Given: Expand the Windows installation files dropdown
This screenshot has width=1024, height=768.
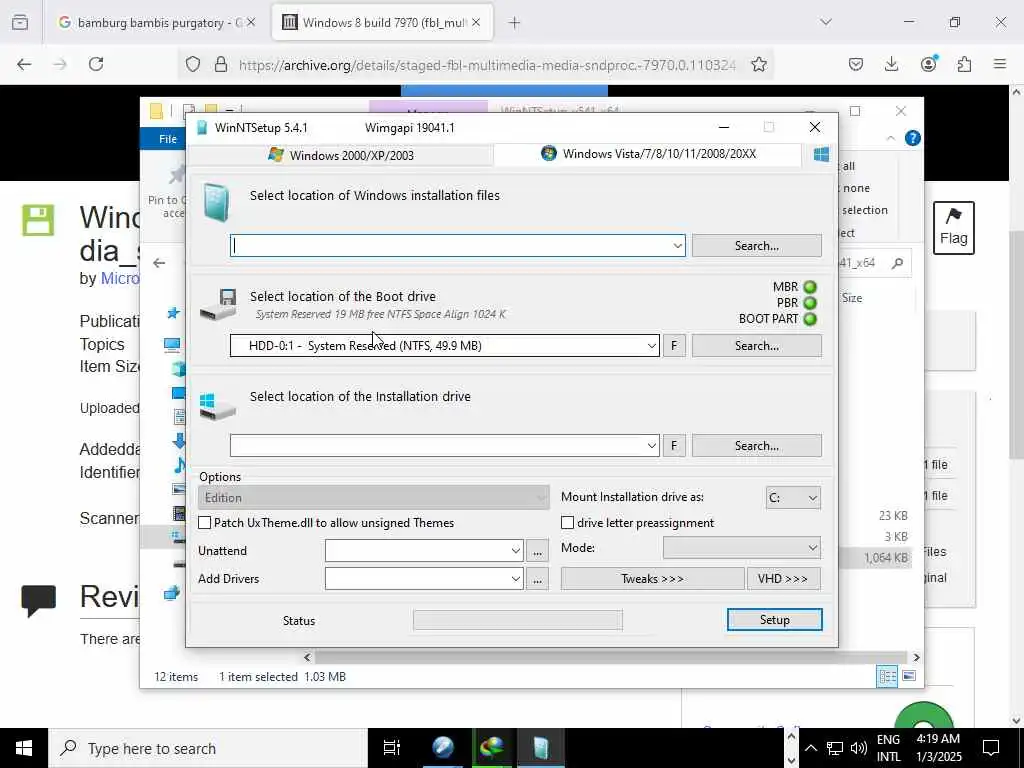Looking at the screenshot, I should (677, 246).
